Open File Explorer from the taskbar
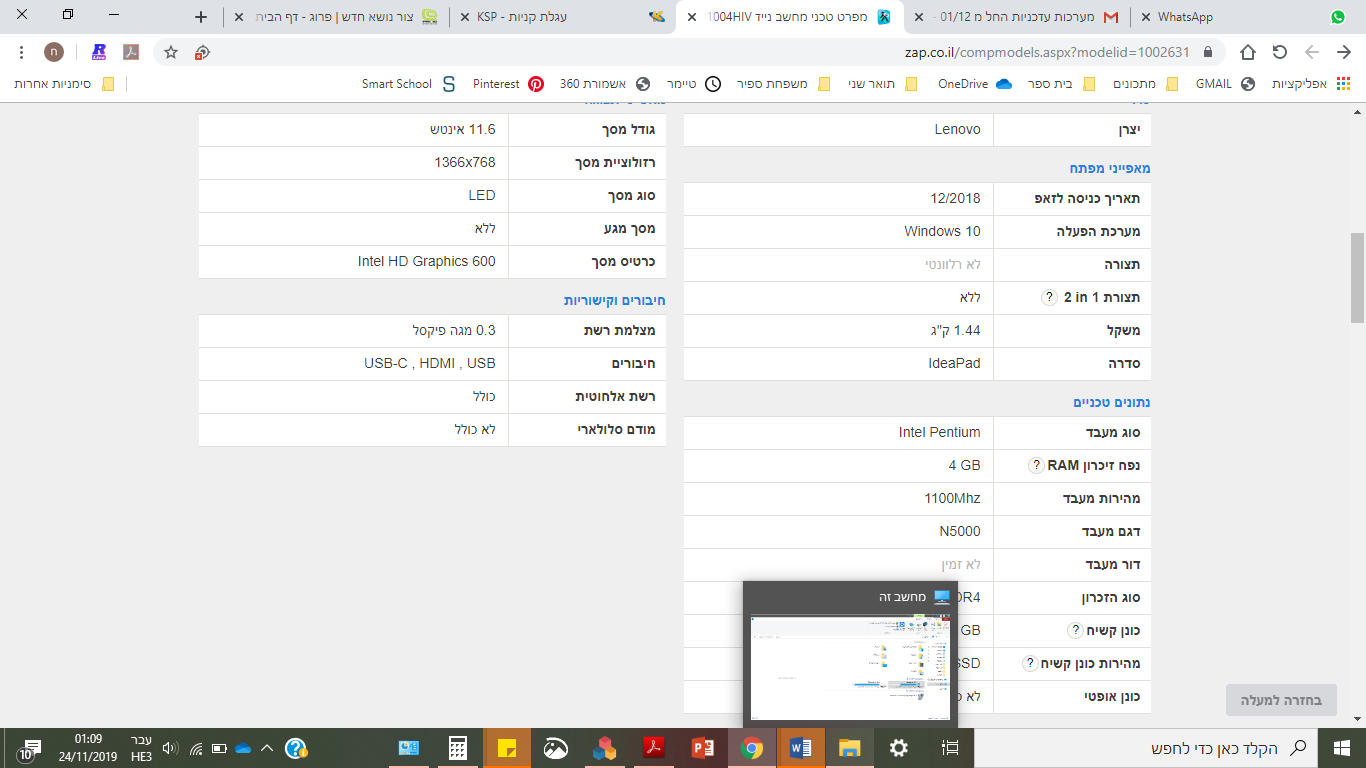This screenshot has width=1366, height=768. coord(850,748)
